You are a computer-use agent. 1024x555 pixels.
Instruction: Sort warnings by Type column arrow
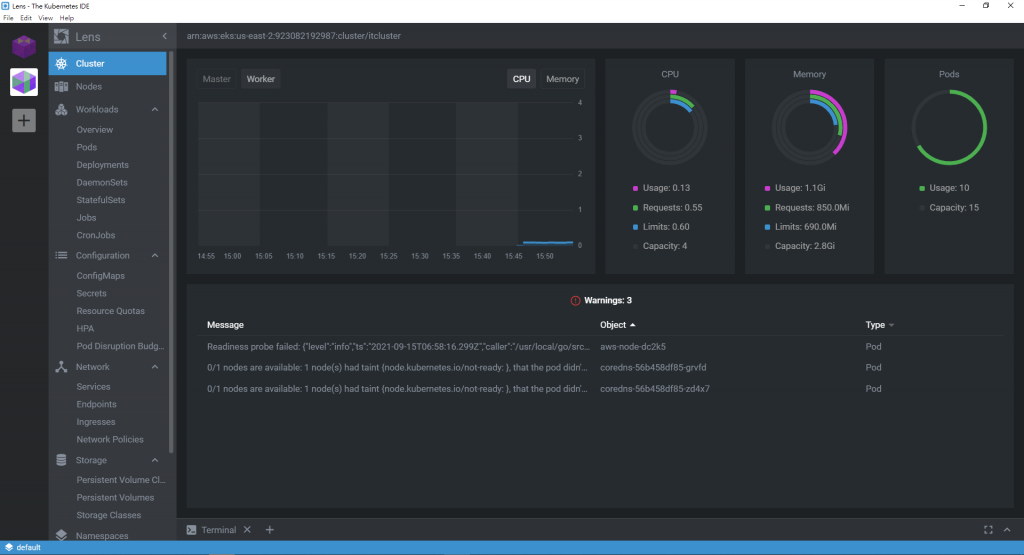pyautogui.click(x=891, y=325)
